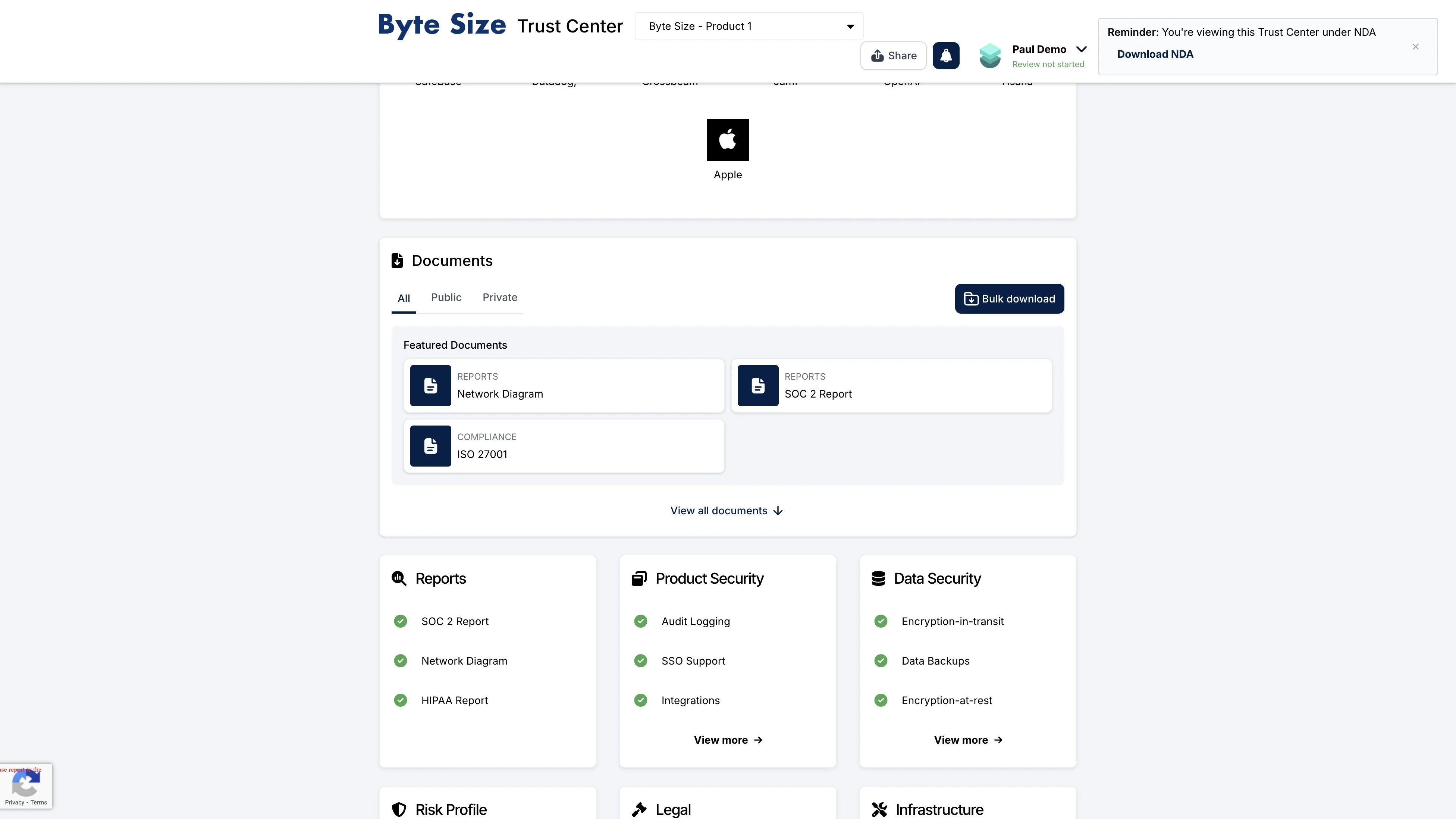Image resolution: width=1456 pixels, height=819 pixels.
Task: Dismiss the NDA reminder banner
Action: pos(1415,47)
